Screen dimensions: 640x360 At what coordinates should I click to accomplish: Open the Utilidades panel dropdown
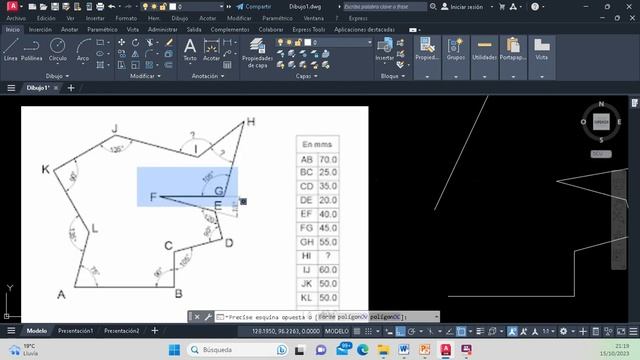(x=484, y=76)
